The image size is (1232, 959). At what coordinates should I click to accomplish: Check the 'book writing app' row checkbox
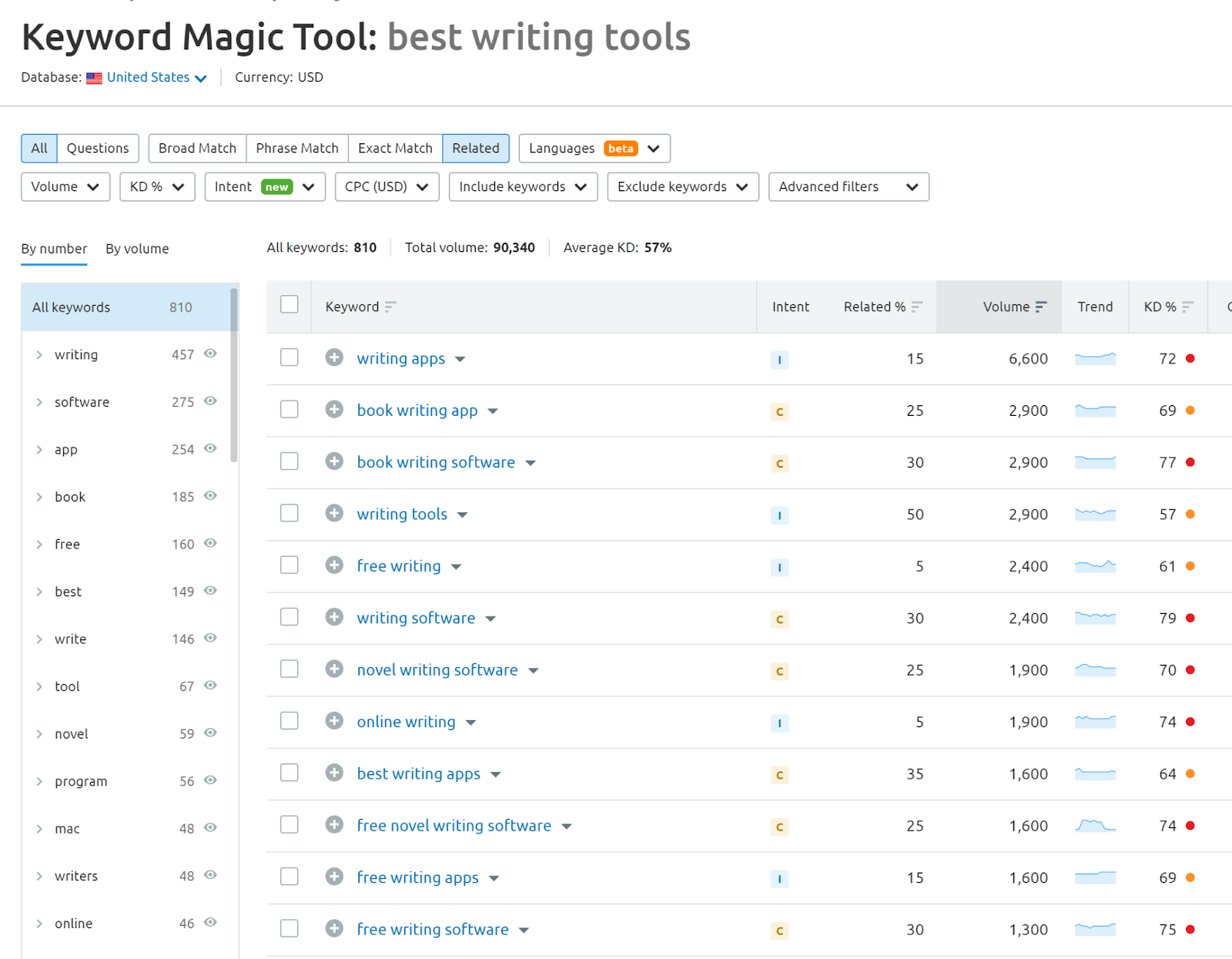(x=290, y=409)
